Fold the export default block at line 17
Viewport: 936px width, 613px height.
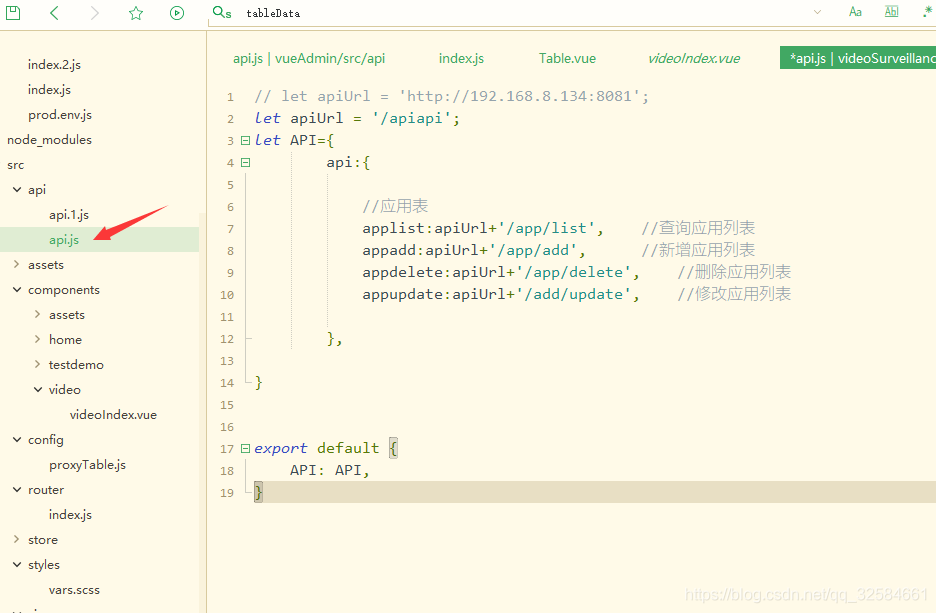246,448
